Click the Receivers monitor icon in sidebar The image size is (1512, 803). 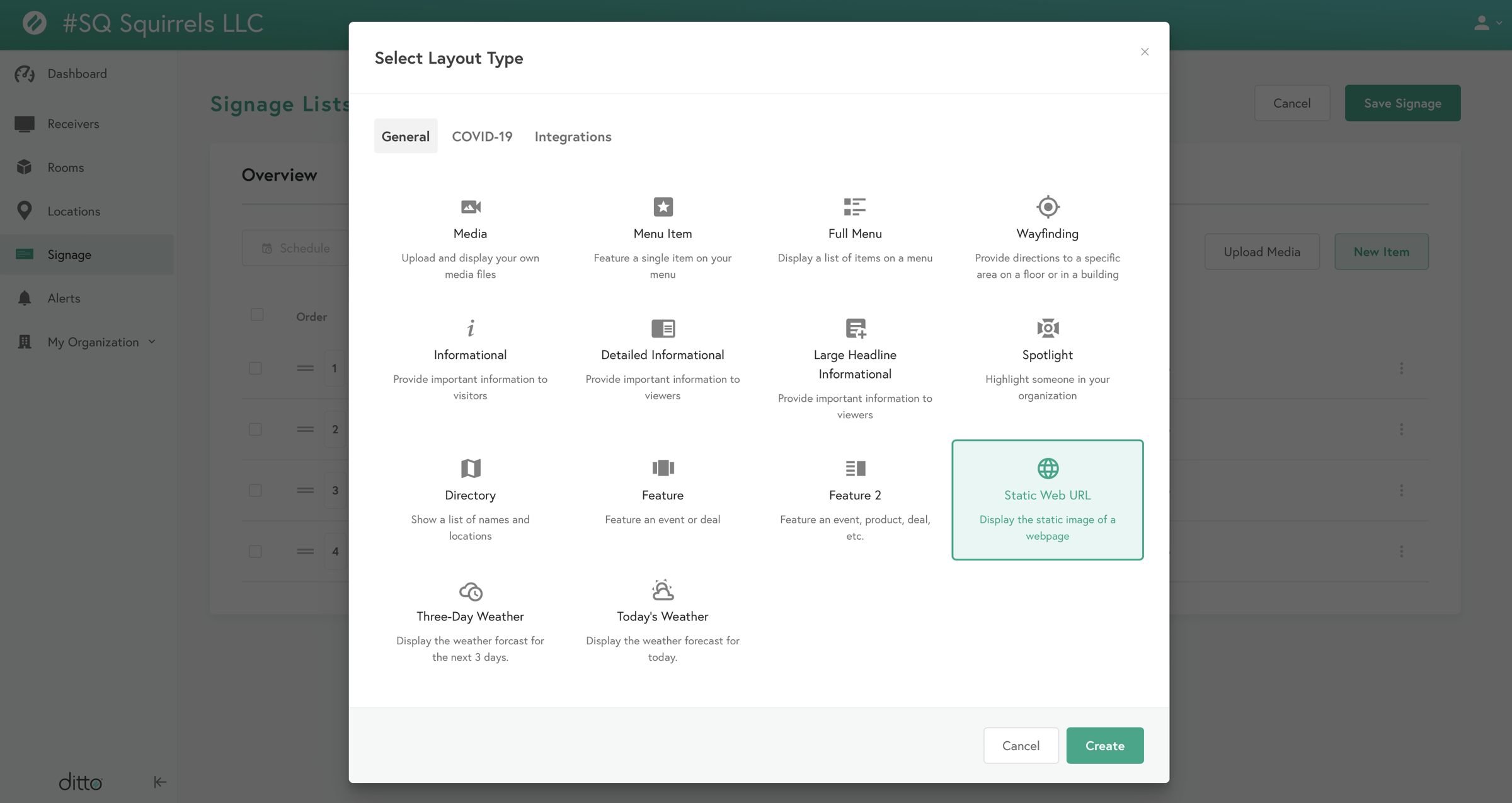click(x=25, y=123)
